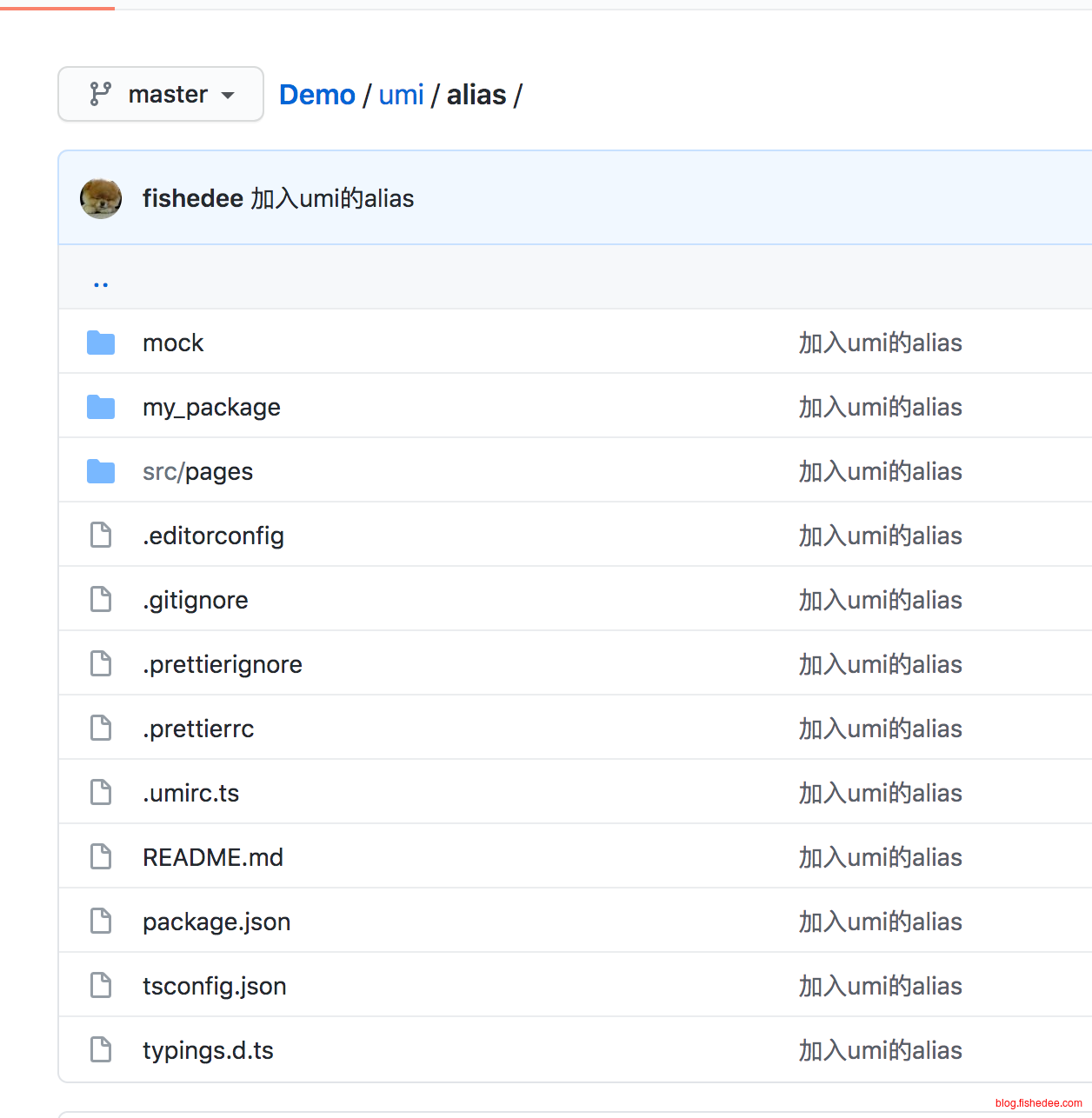This screenshot has height=1118, width=1092.
Task: Click the git branch icon
Action: (x=101, y=94)
